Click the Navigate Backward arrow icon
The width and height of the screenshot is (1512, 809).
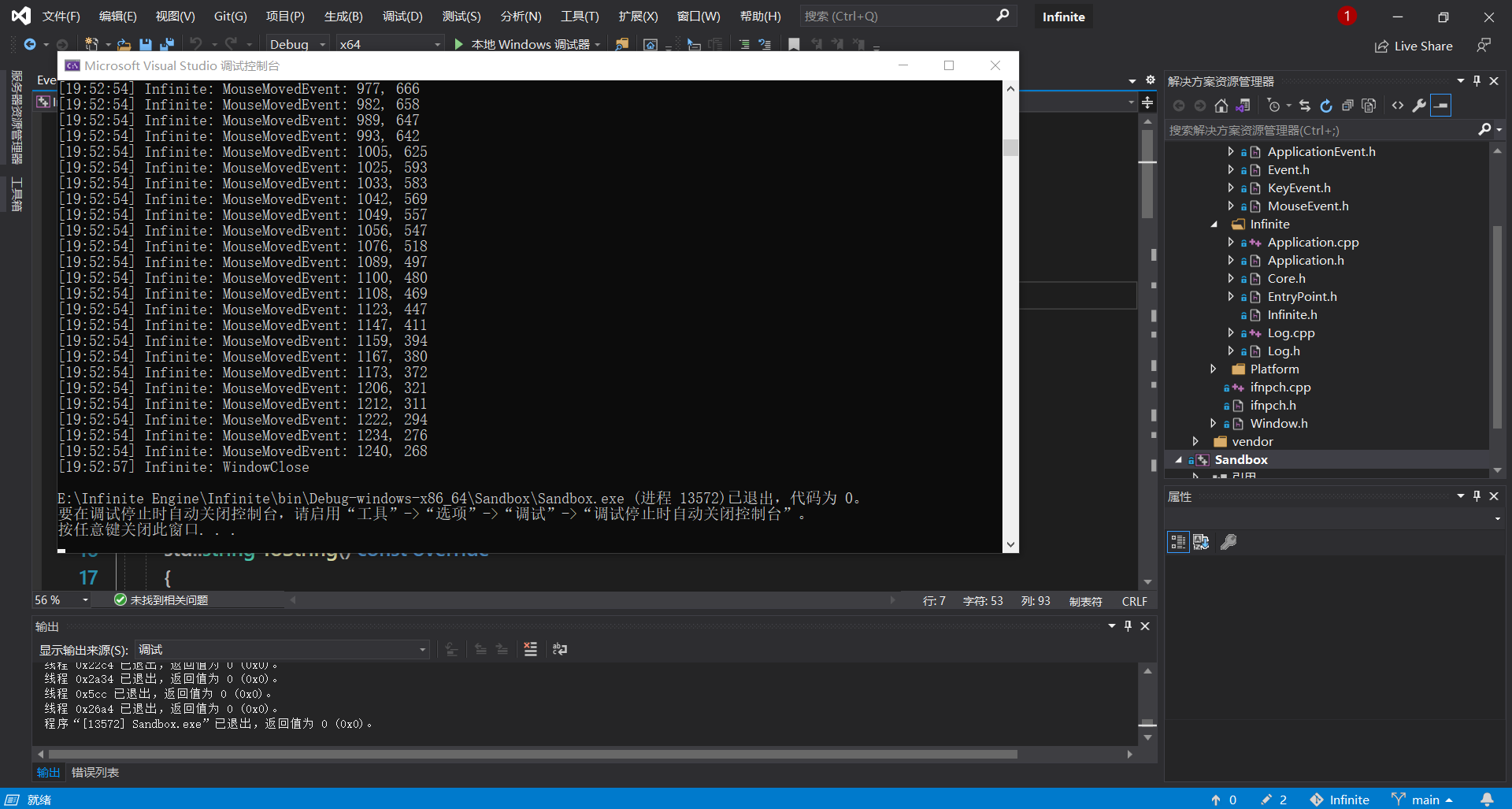pyautogui.click(x=30, y=44)
